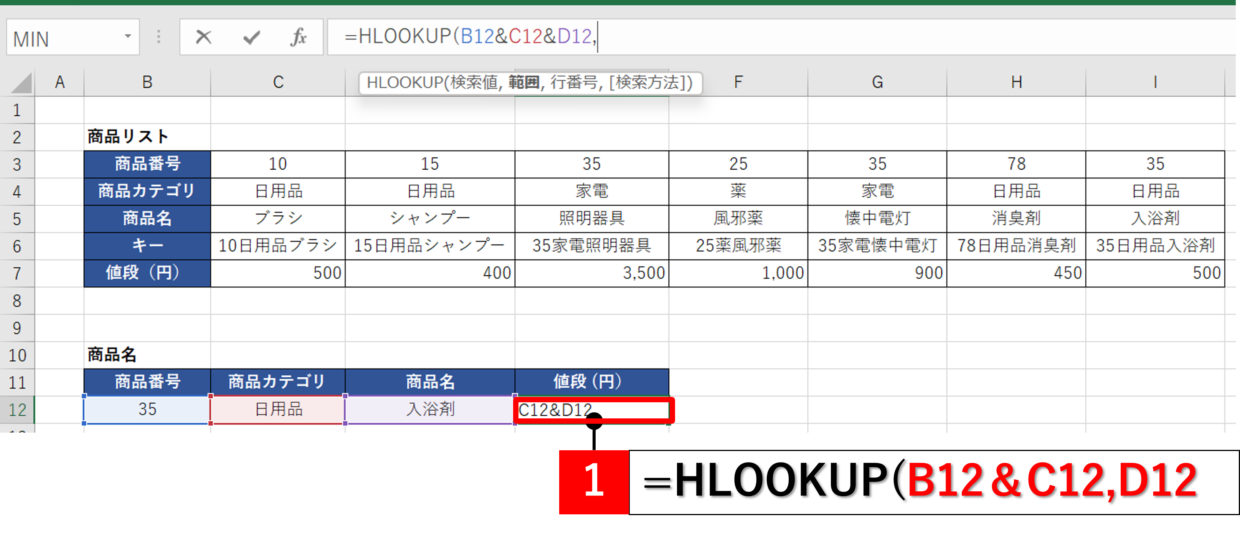The height and width of the screenshot is (537, 1240).
Task: Confirm the formula with the Enter checkmark
Action: tap(251, 38)
